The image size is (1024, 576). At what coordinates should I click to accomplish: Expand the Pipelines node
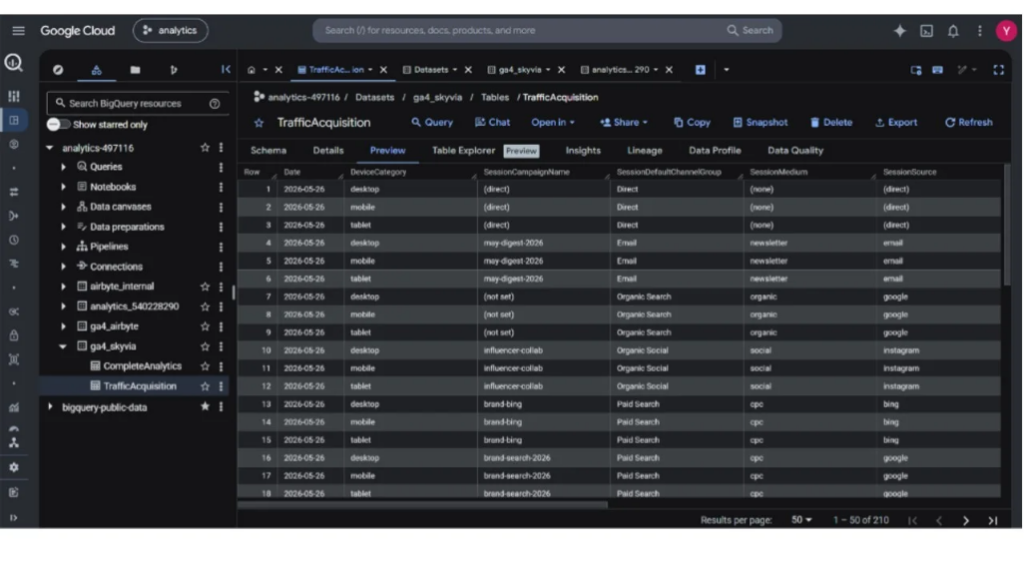click(63, 247)
